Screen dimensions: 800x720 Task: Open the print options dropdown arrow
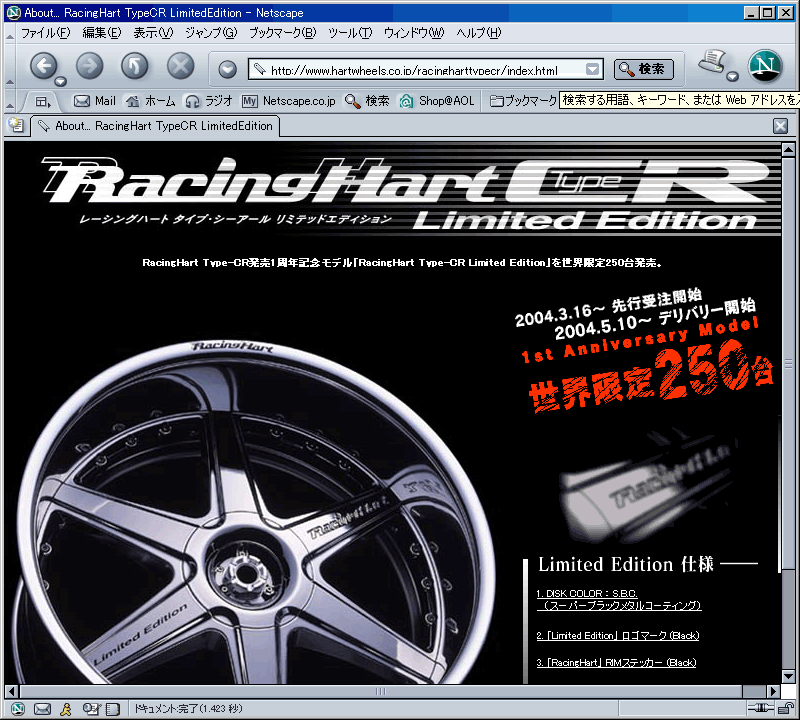(733, 77)
